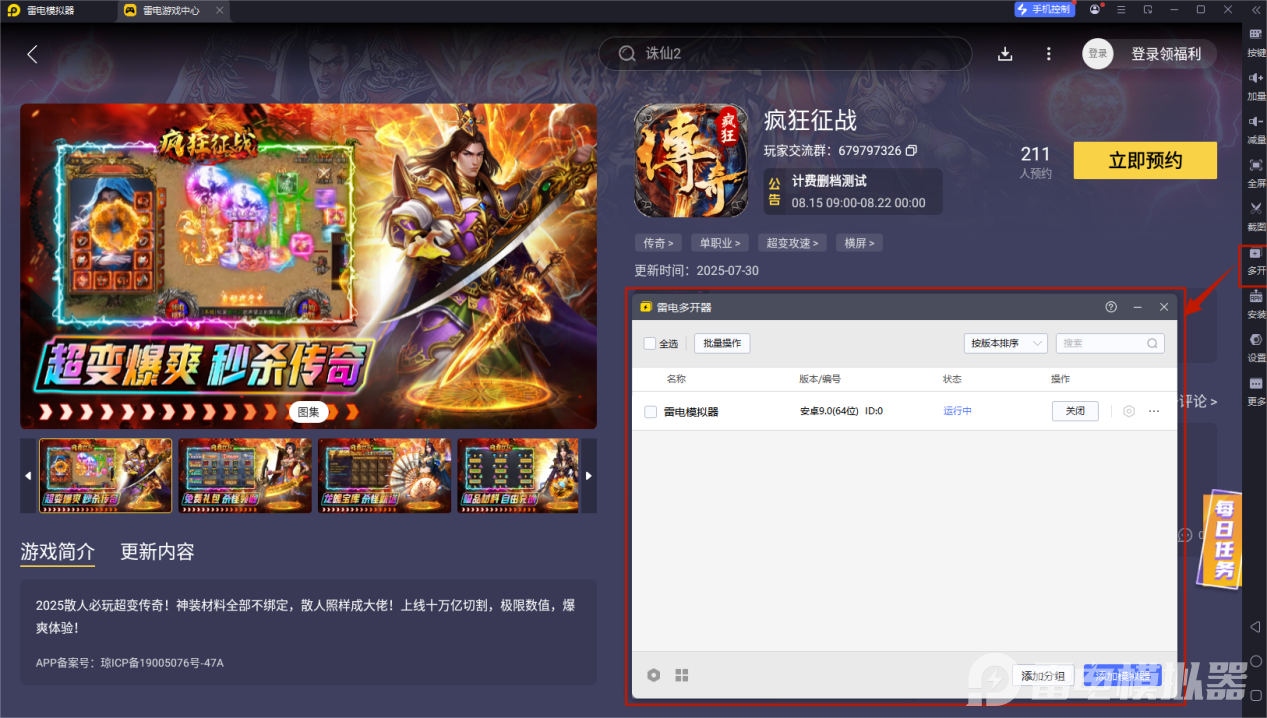1267x718 pixels.
Task: Click the 运行中 status text
Action: [957, 411]
